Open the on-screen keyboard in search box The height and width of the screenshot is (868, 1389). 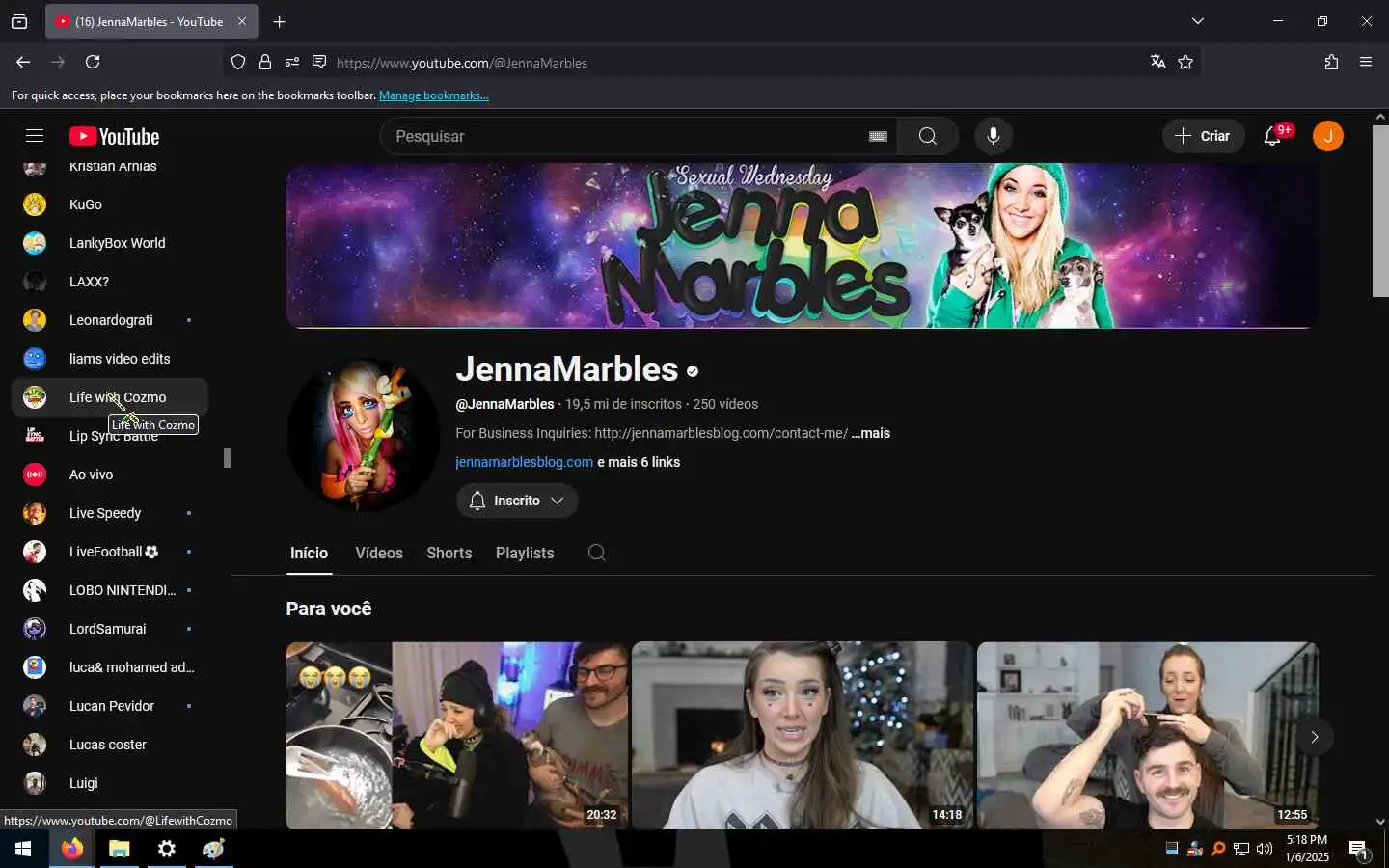[878, 136]
